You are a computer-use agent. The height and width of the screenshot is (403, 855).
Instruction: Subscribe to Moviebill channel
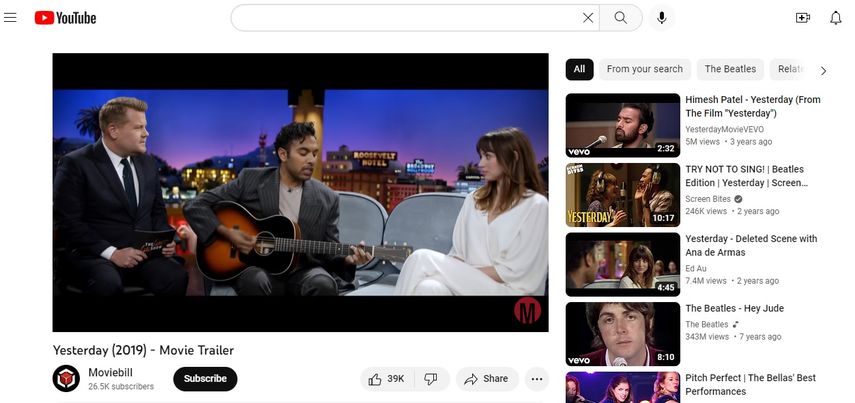pos(205,378)
